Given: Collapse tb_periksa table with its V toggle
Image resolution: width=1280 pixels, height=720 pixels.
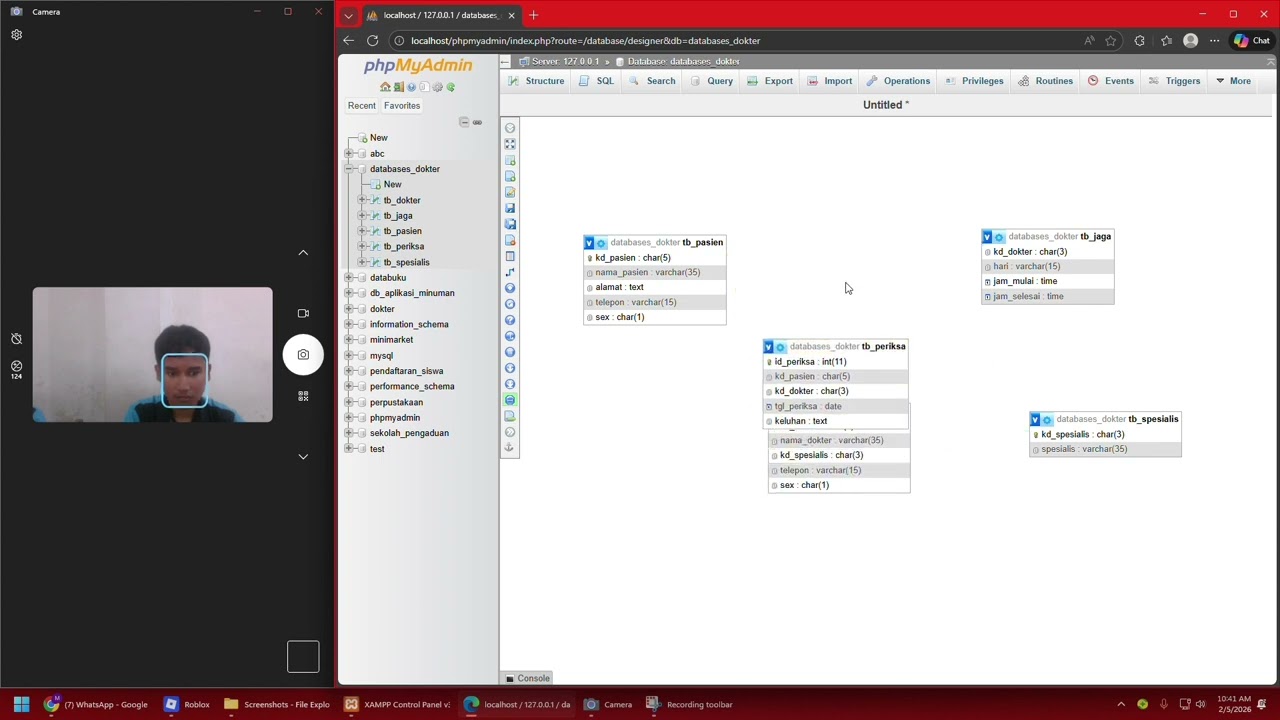Looking at the screenshot, I should 768,347.
